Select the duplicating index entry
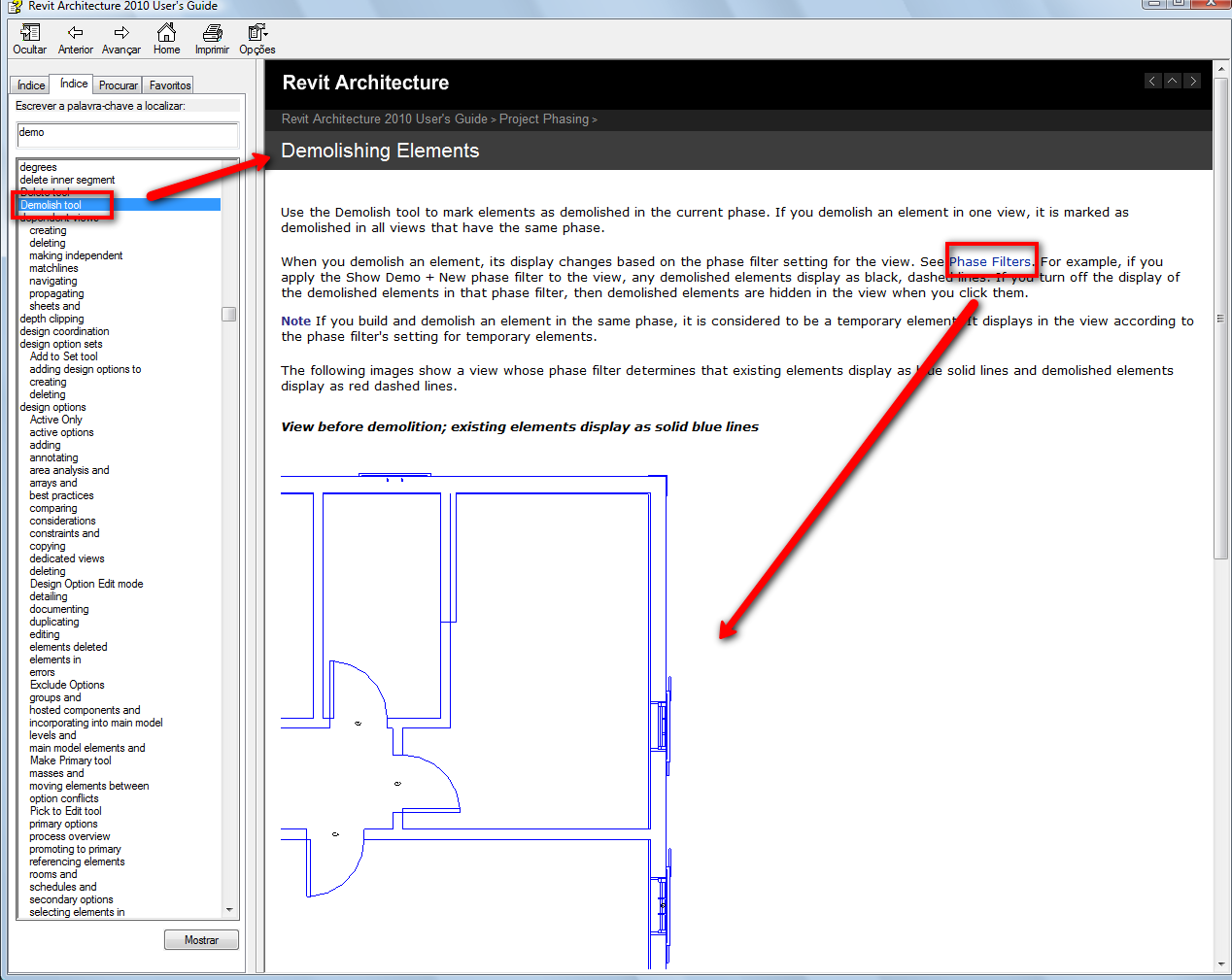The width and height of the screenshot is (1232, 980). (x=54, y=622)
